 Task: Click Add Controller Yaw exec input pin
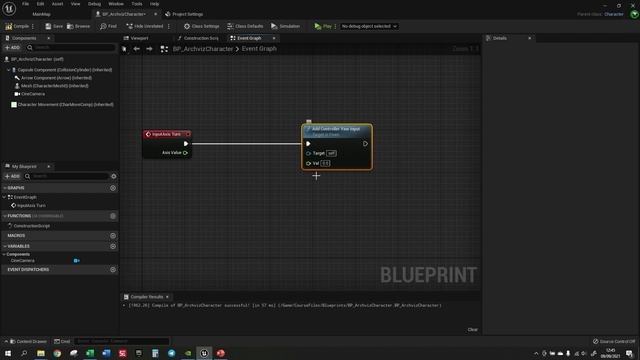[x=308, y=144]
